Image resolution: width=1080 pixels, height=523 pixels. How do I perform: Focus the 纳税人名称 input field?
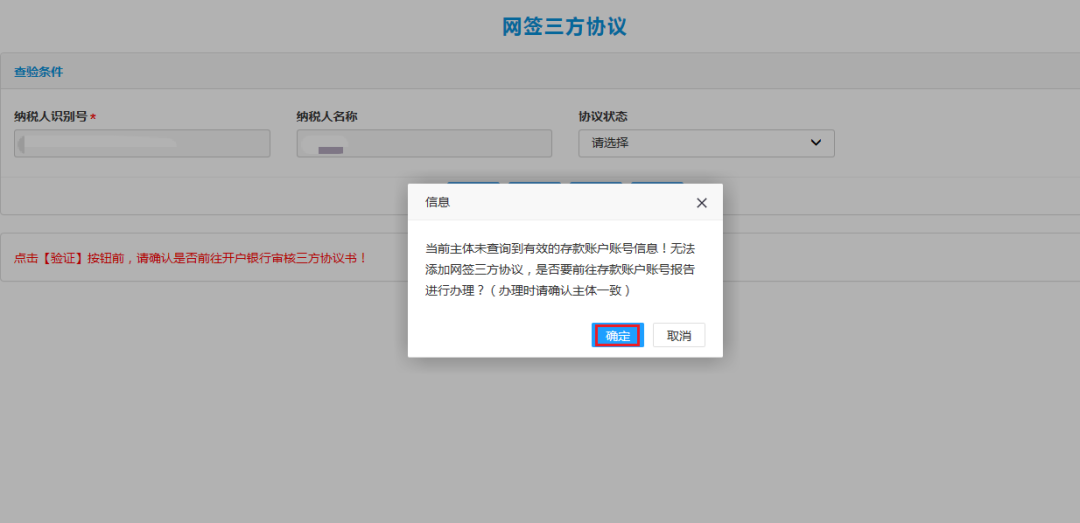[x=424, y=143]
